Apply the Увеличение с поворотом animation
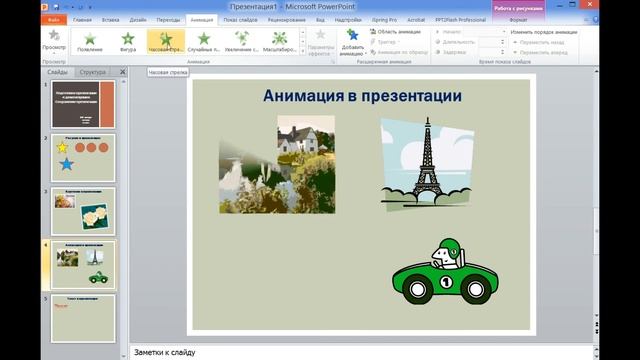 242,42
